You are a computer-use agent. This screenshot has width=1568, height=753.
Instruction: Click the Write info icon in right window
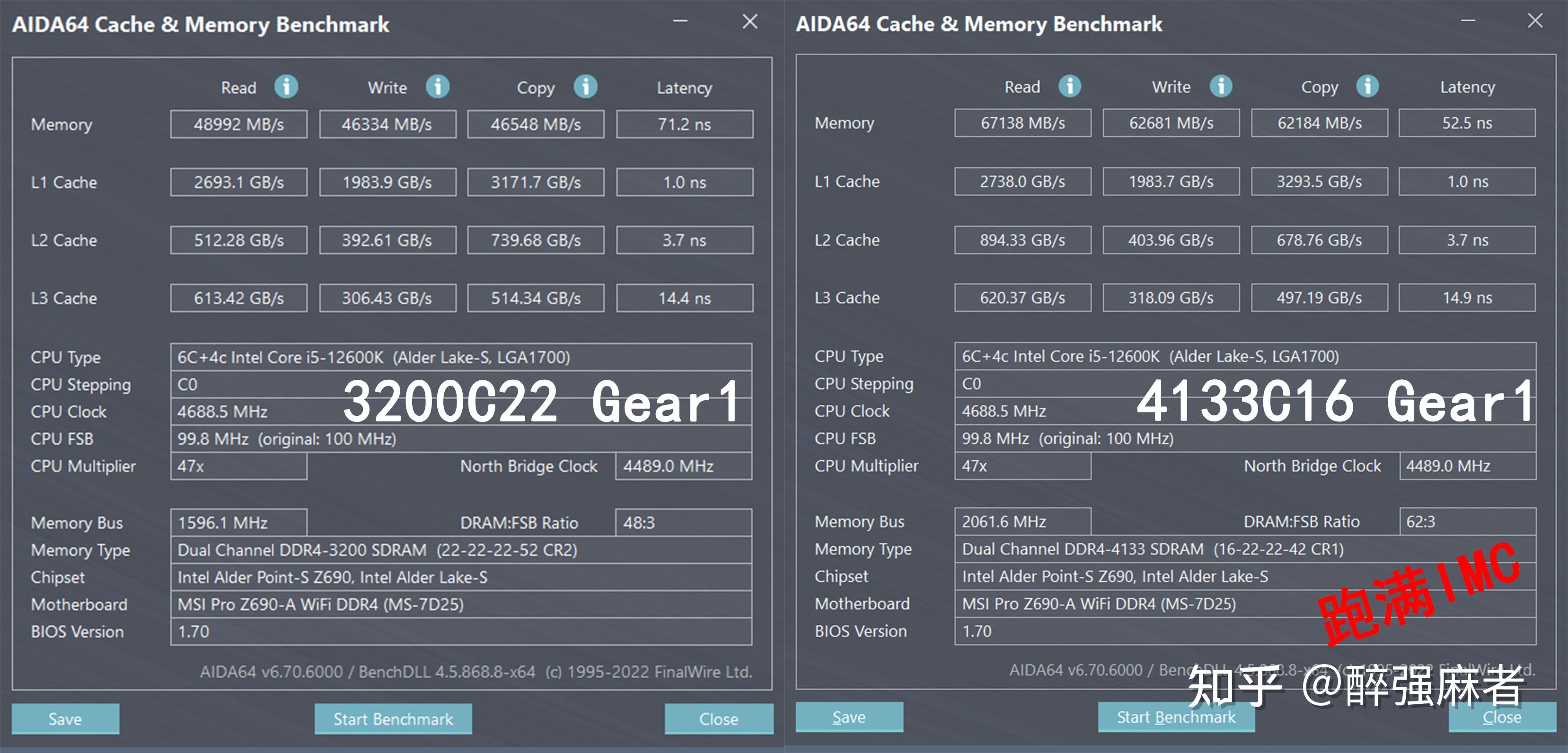(1220, 86)
